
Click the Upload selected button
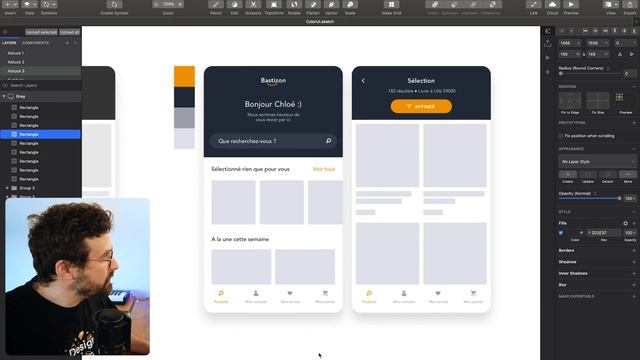[x=41, y=32]
